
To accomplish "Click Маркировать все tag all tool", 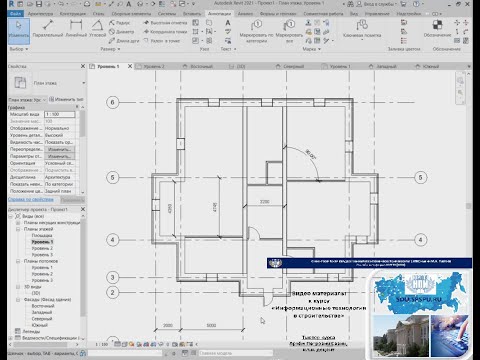I will click(289, 31).
